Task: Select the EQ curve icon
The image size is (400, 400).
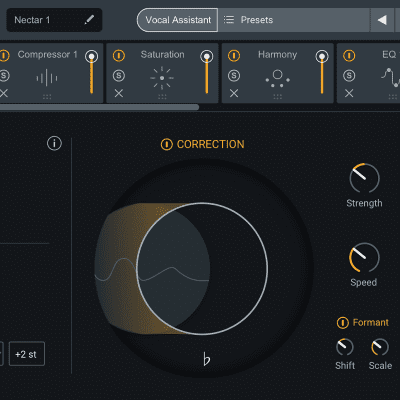Action: tap(391, 77)
